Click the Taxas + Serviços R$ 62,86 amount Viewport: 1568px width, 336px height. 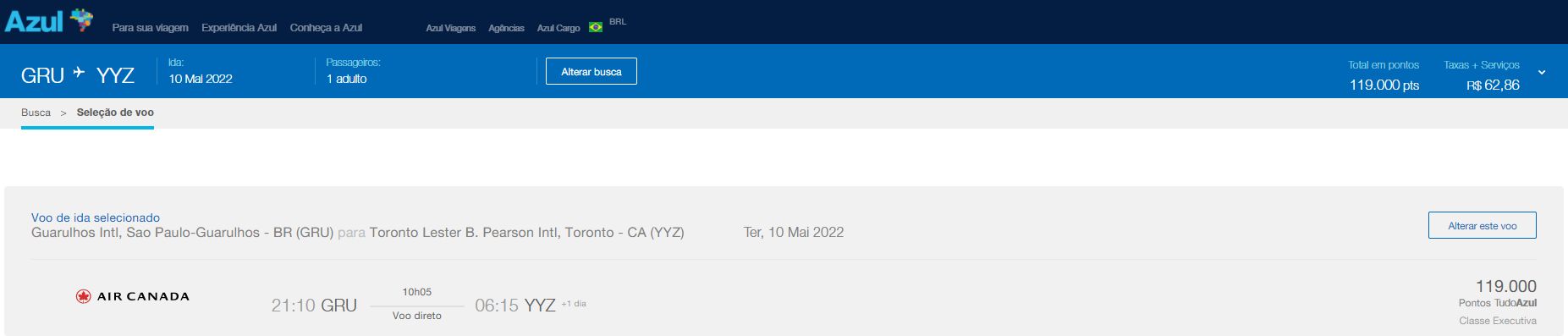point(1482,75)
